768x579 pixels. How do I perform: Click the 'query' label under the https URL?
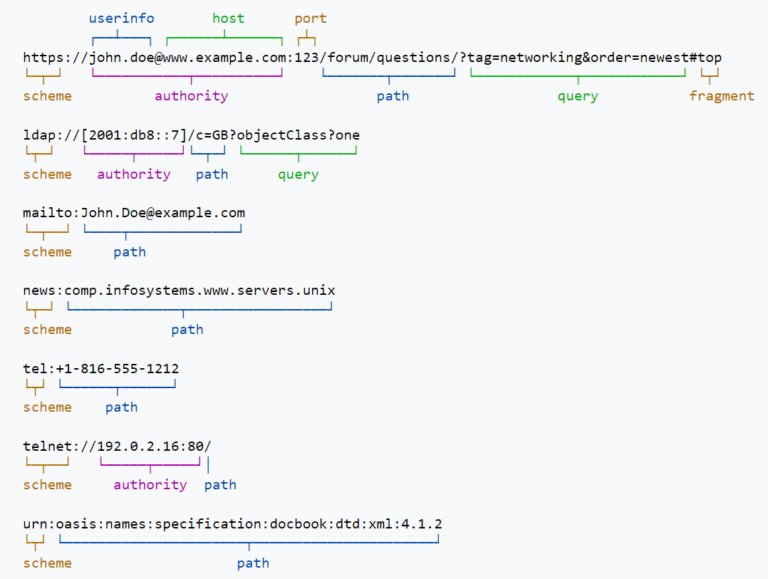(x=577, y=96)
